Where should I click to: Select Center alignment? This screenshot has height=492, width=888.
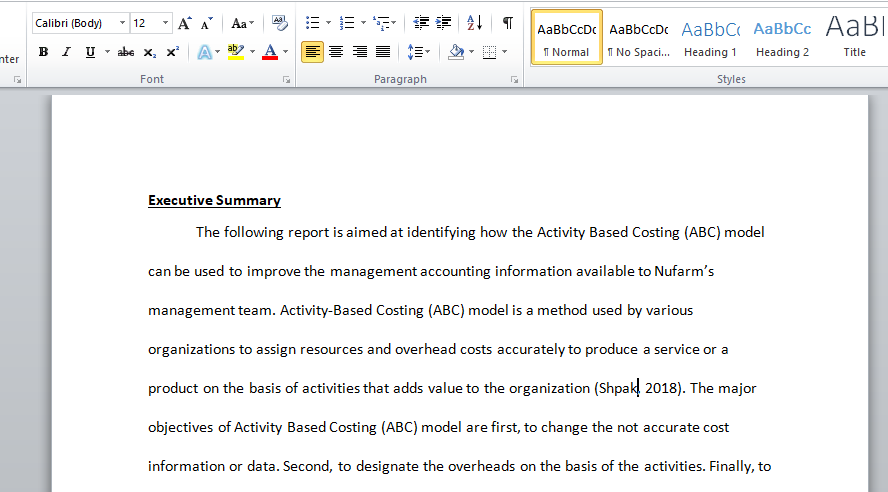click(336, 52)
